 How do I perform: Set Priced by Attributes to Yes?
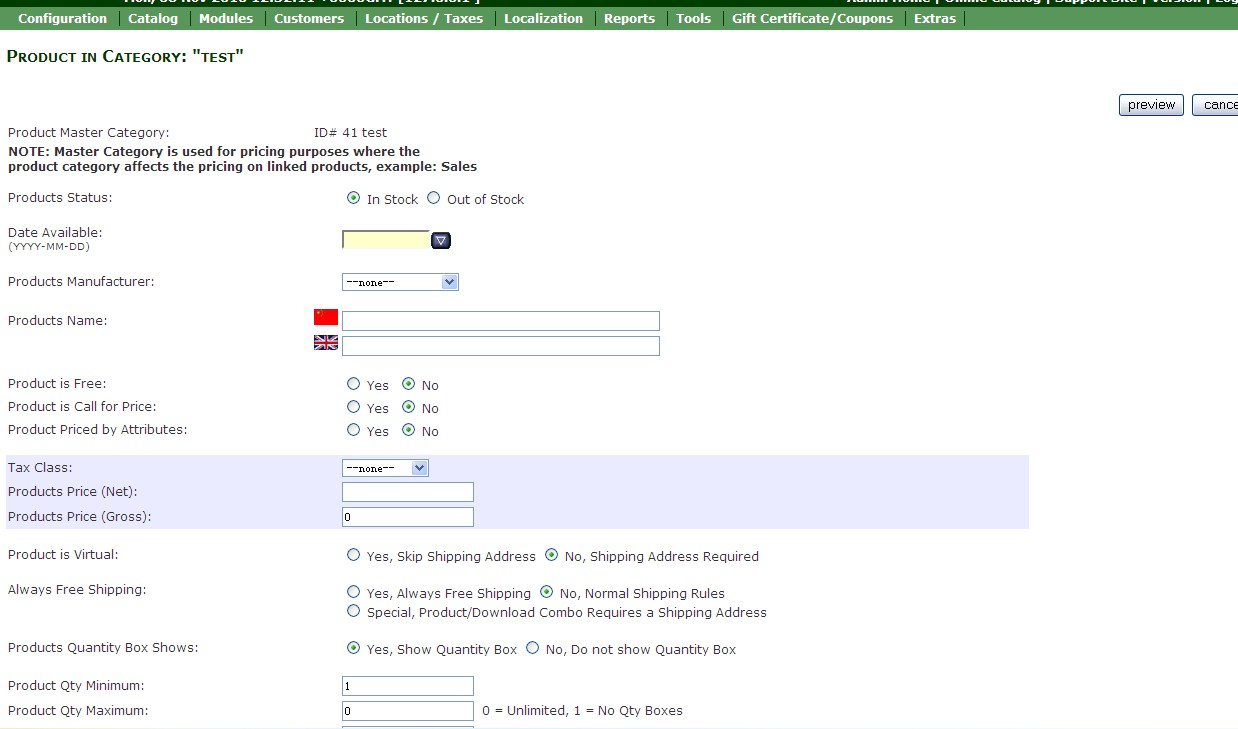[353, 430]
